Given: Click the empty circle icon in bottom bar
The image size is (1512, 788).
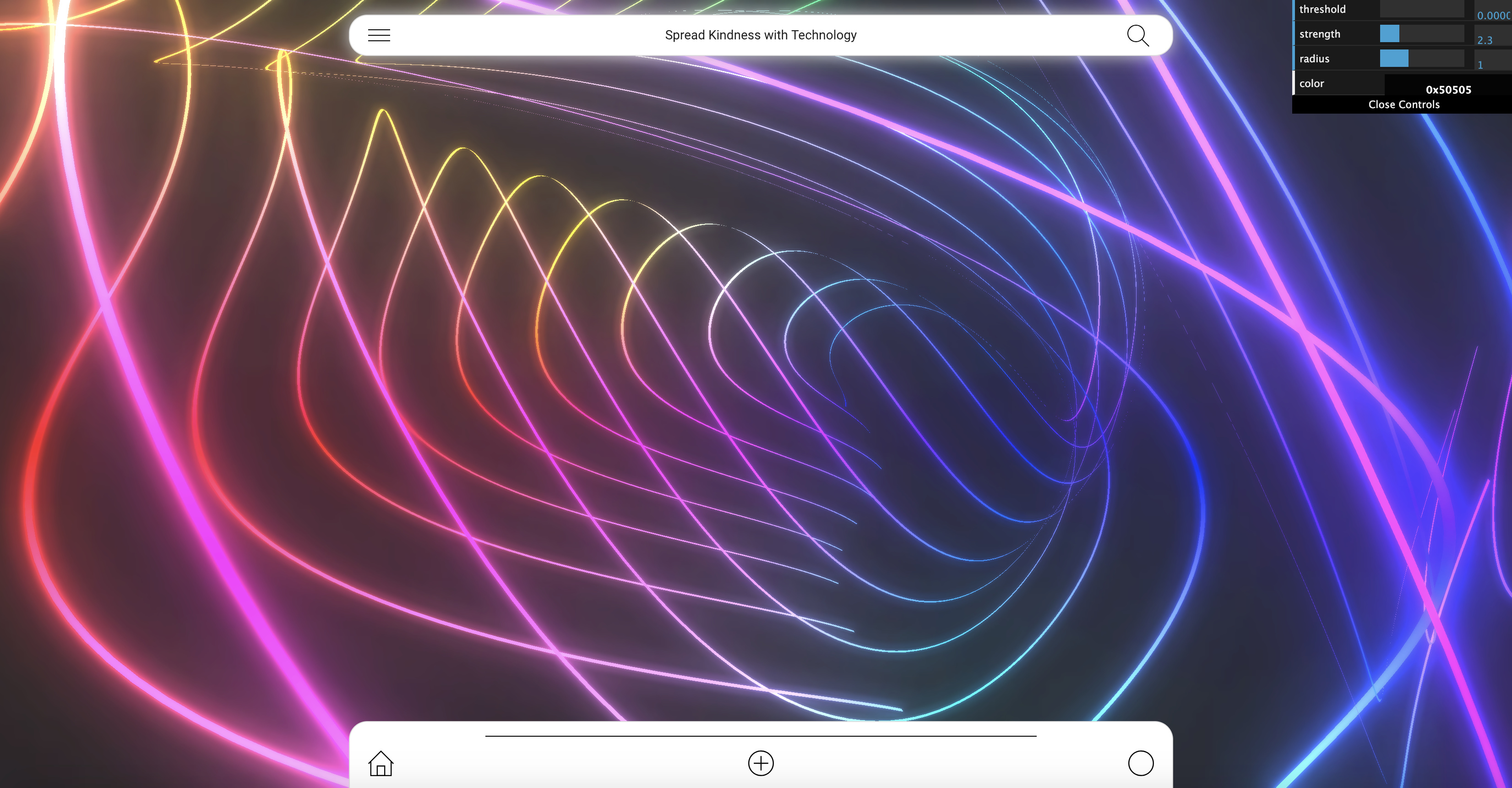Looking at the screenshot, I should coord(1141,763).
